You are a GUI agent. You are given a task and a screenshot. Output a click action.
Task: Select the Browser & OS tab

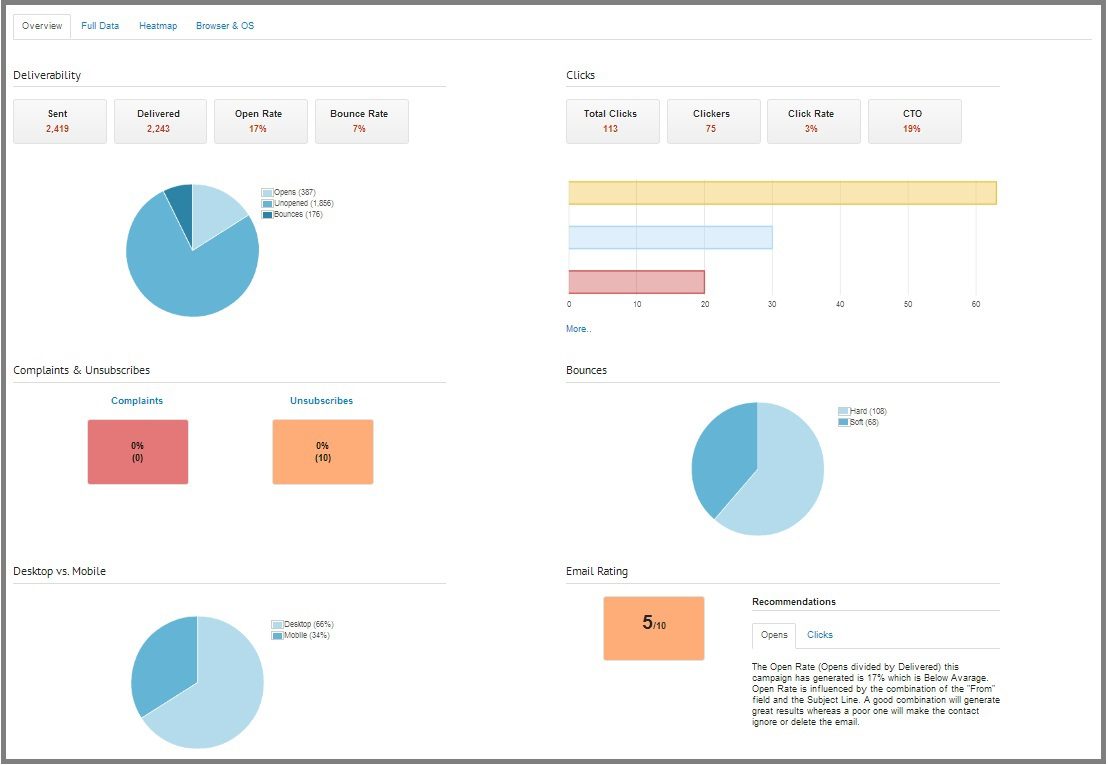[x=224, y=25]
